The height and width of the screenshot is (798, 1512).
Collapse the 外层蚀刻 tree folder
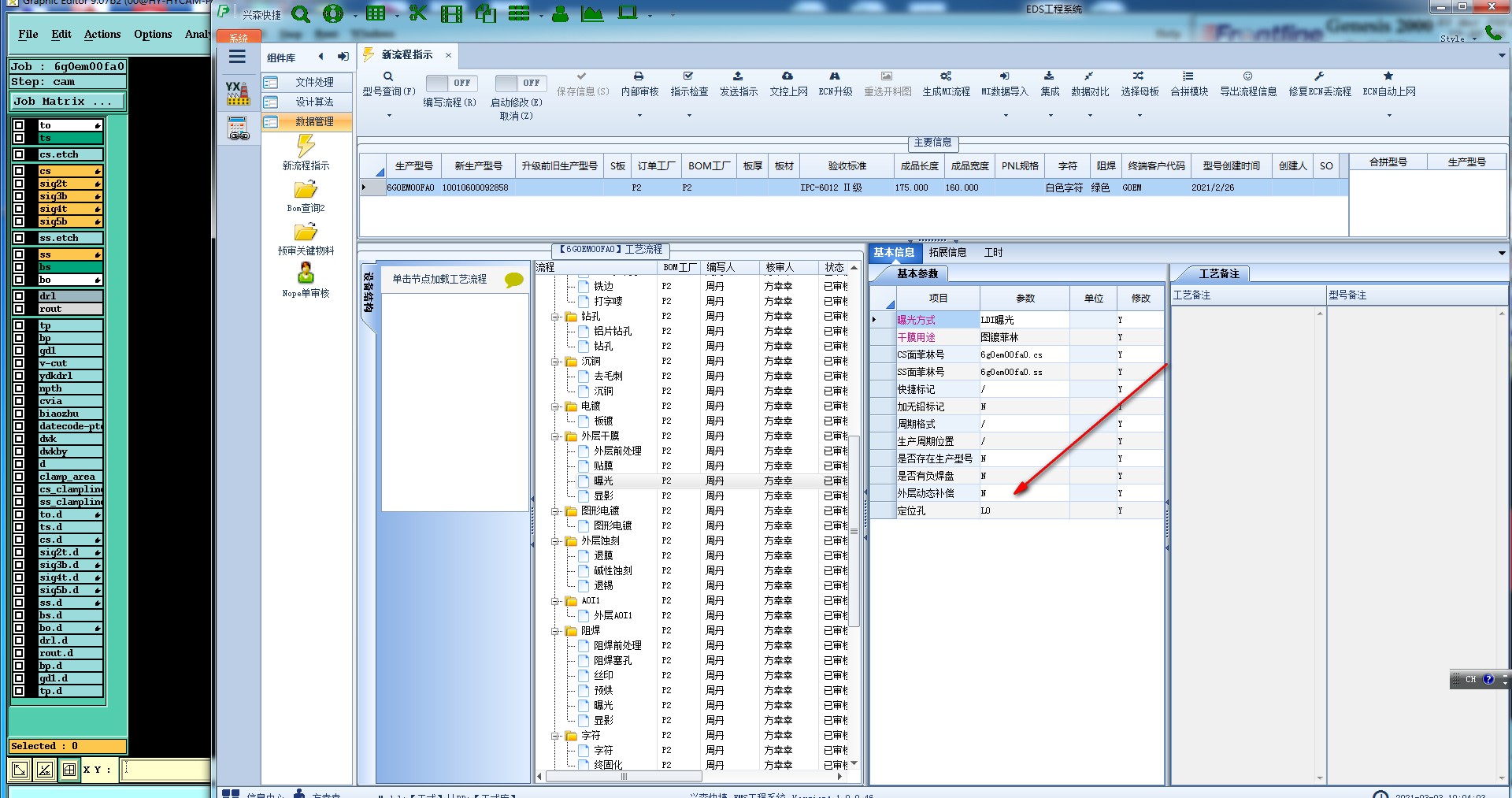click(x=554, y=541)
